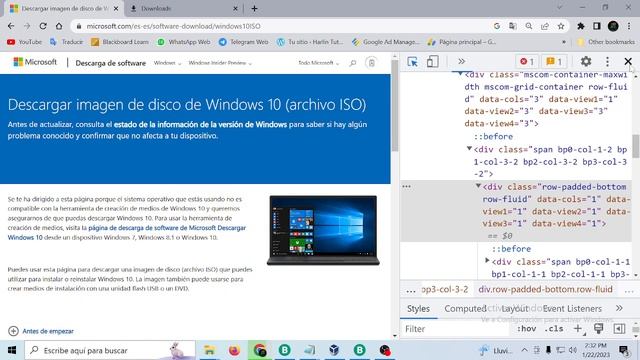Open YouTube bookmark
This screenshot has height=360, width=640.
24,42
